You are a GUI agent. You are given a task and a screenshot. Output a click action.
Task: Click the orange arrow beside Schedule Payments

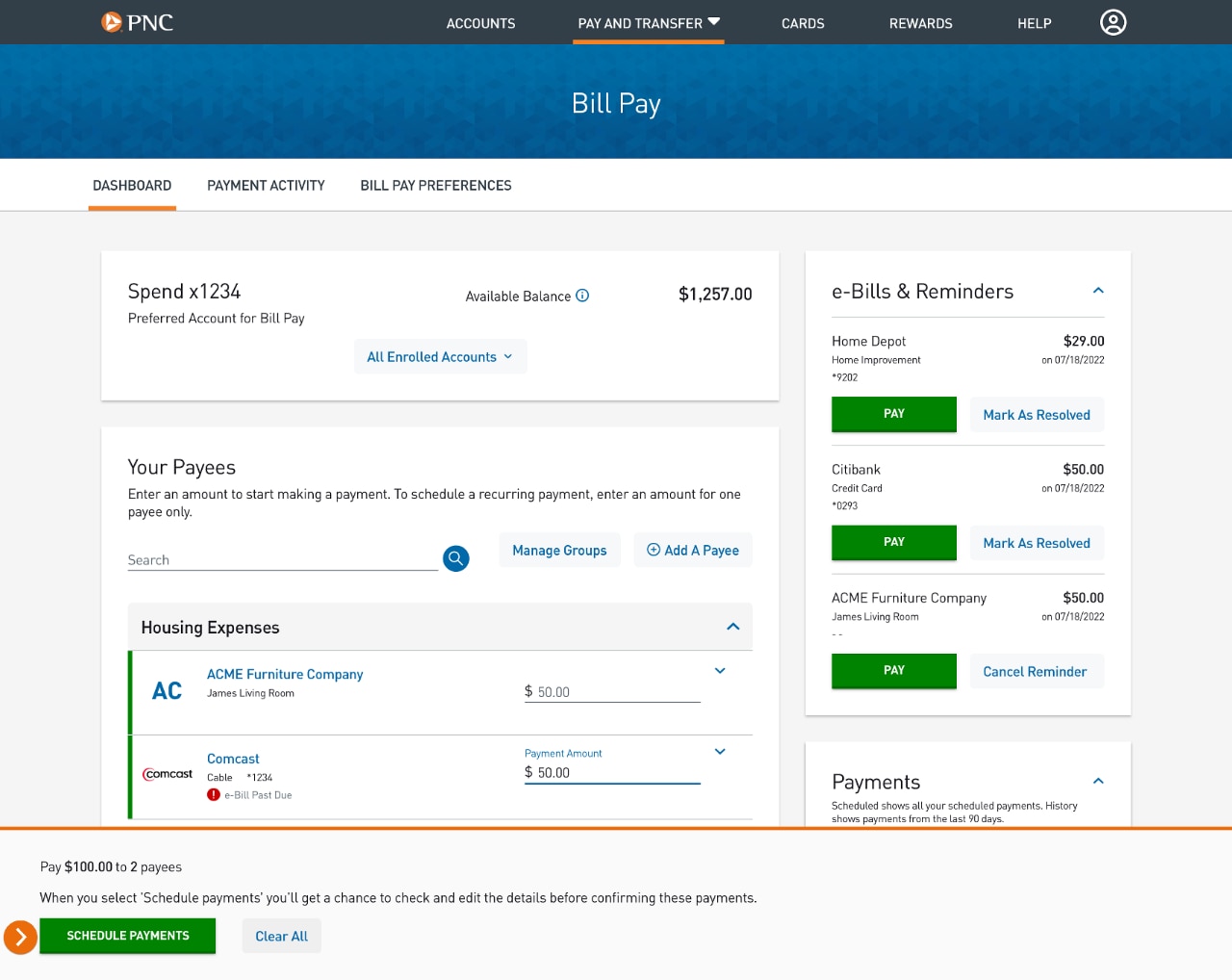coord(20,936)
